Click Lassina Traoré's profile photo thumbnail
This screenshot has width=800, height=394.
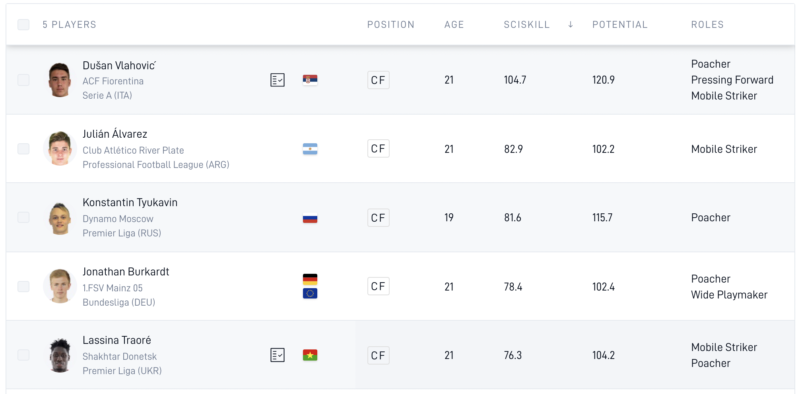click(x=60, y=355)
